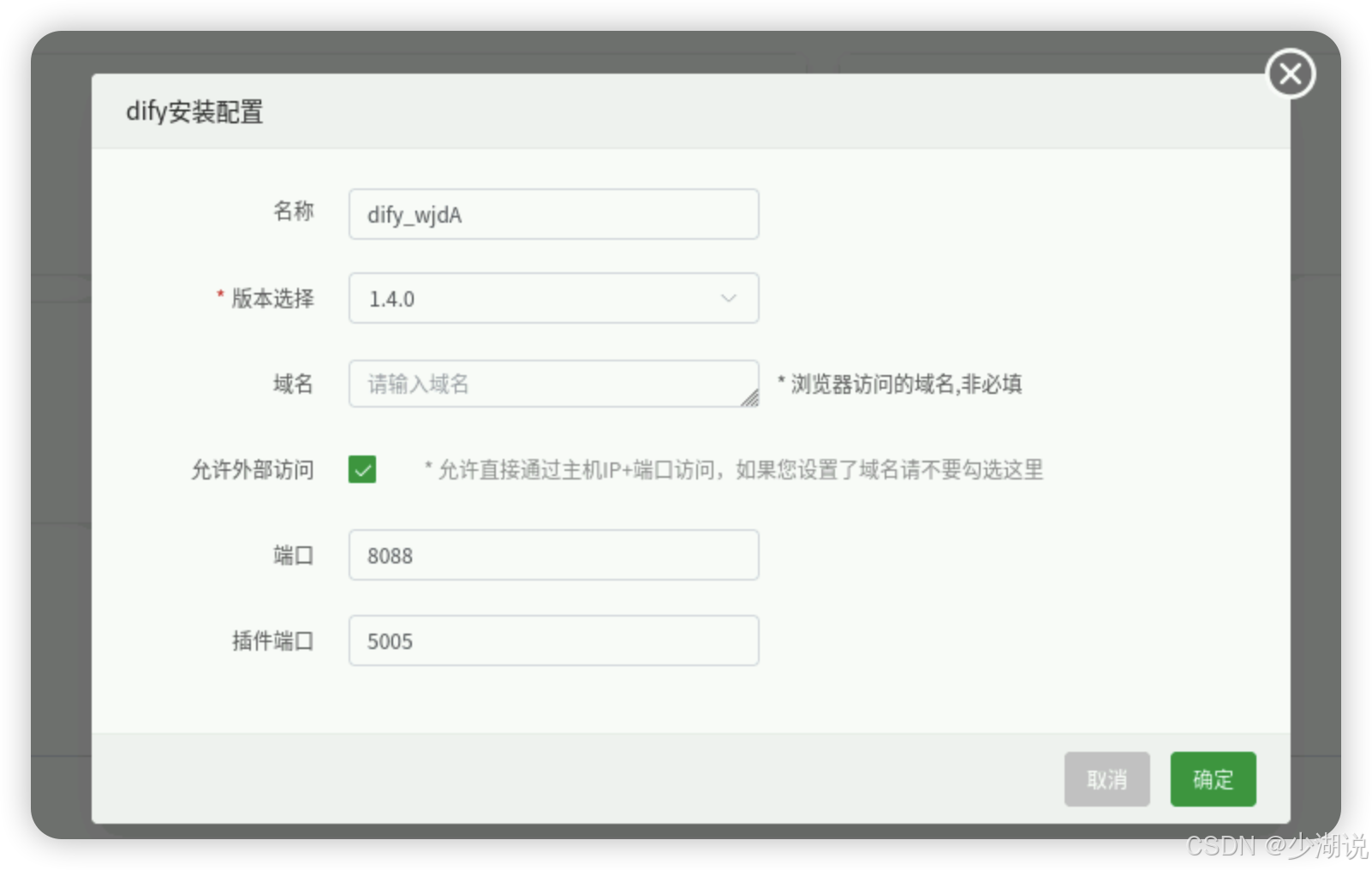The image size is (1372, 870).
Task: Open the 版本选择 dropdown showing 1.4.0
Action: point(553,298)
